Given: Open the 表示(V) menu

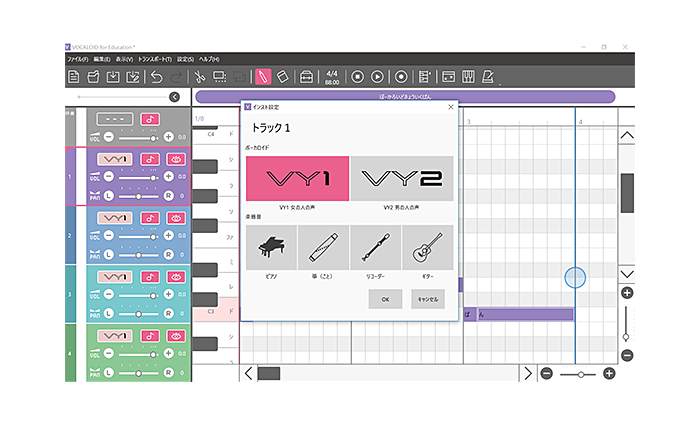Looking at the screenshot, I should pos(124,59).
